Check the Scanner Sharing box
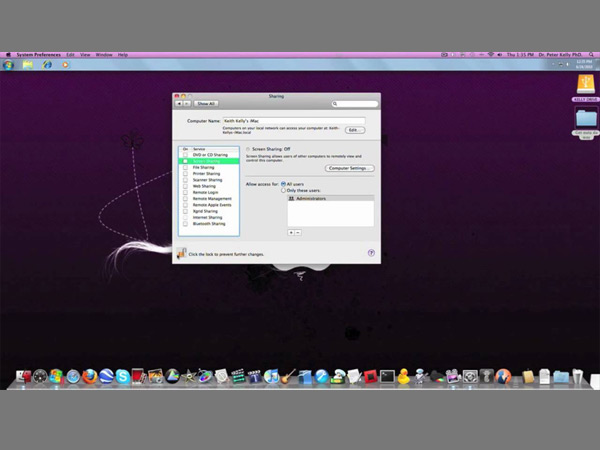Viewport: 600px width, 450px height. point(185,180)
